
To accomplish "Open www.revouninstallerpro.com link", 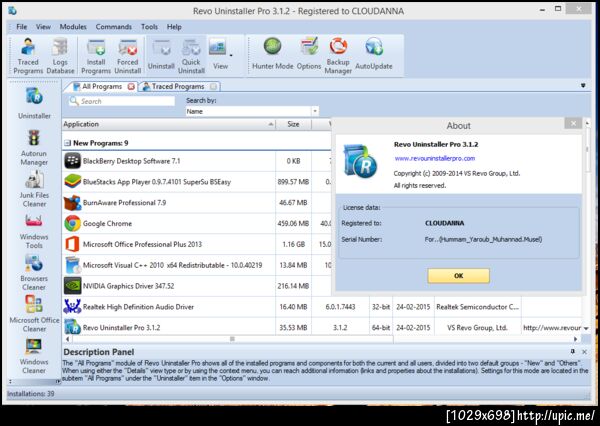I will coord(435,158).
